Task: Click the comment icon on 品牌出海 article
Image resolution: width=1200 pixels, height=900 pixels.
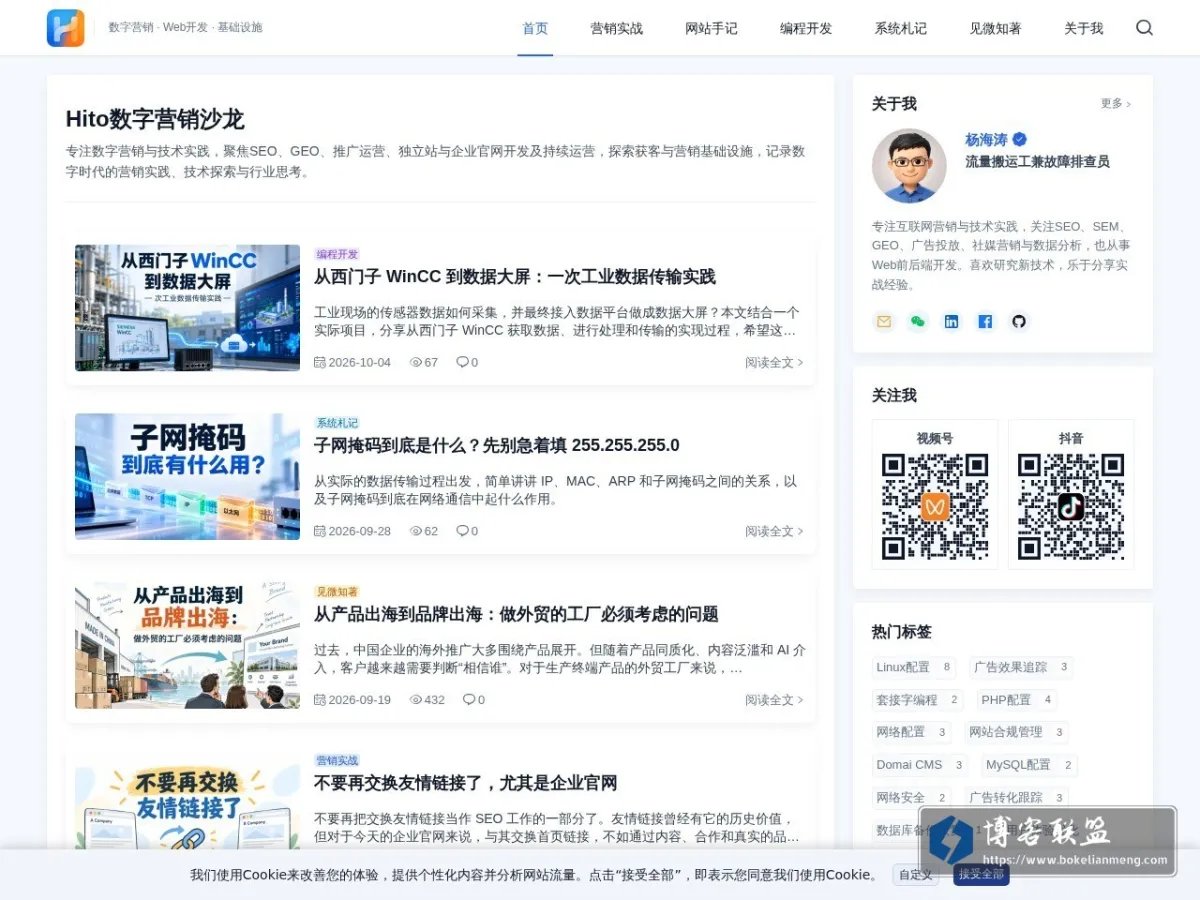Action: pyautogui.click(x=469, y=700)
